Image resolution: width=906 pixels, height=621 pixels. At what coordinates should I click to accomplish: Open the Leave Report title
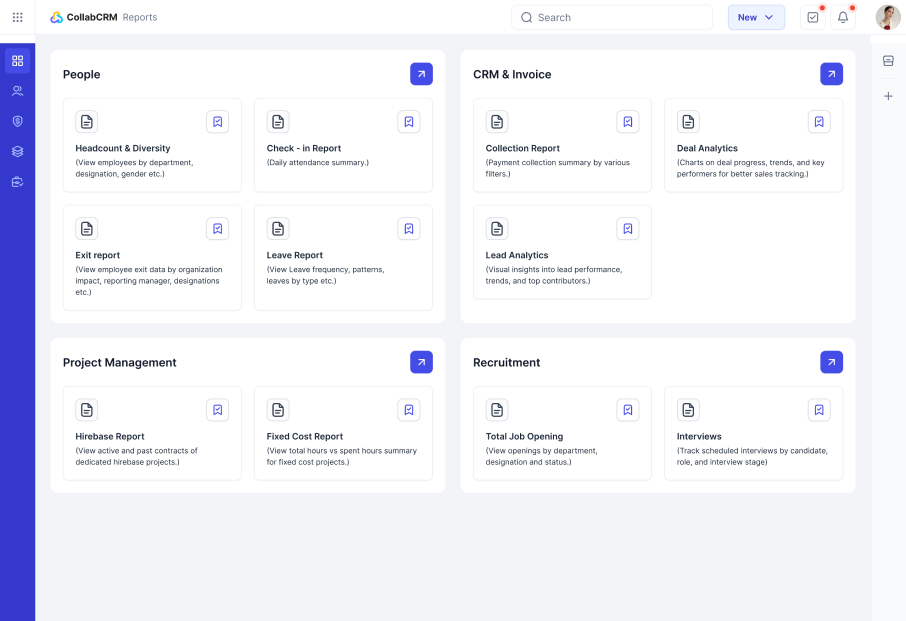coord(295,255)
